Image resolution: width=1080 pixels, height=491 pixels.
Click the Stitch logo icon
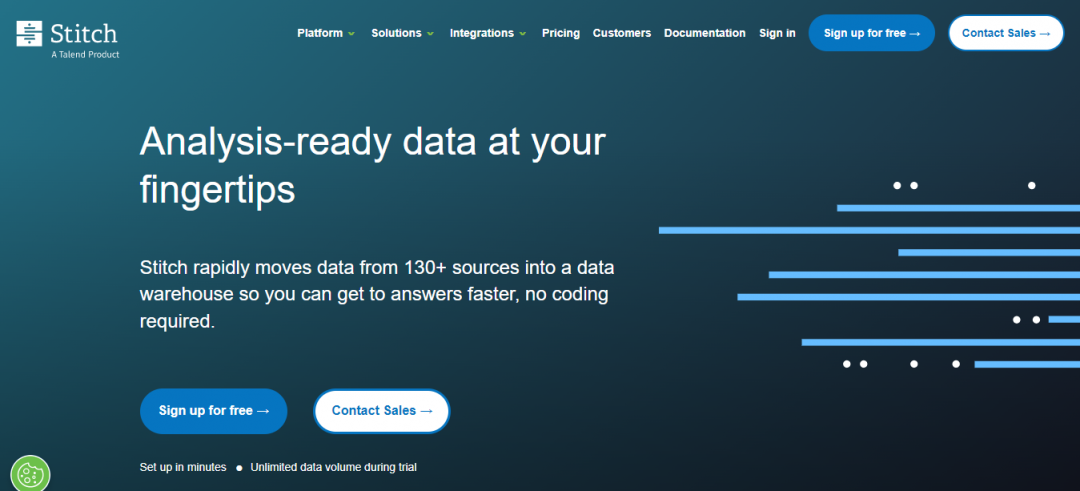point(30,33)
